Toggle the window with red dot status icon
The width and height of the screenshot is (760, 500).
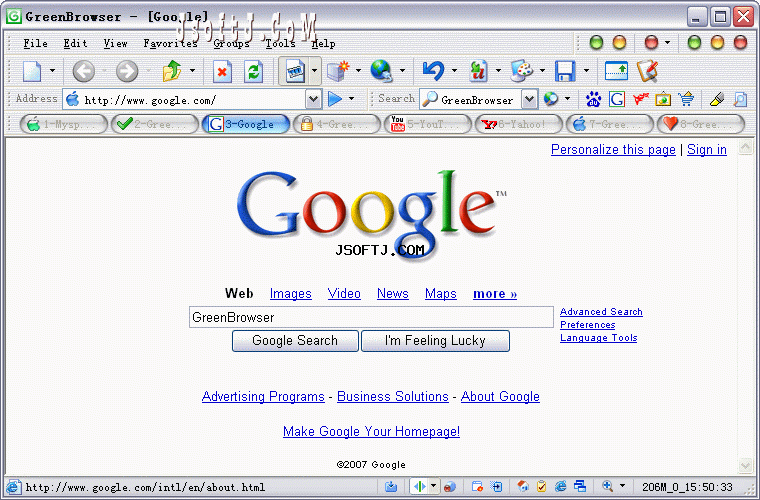click(x=477, y=486)
